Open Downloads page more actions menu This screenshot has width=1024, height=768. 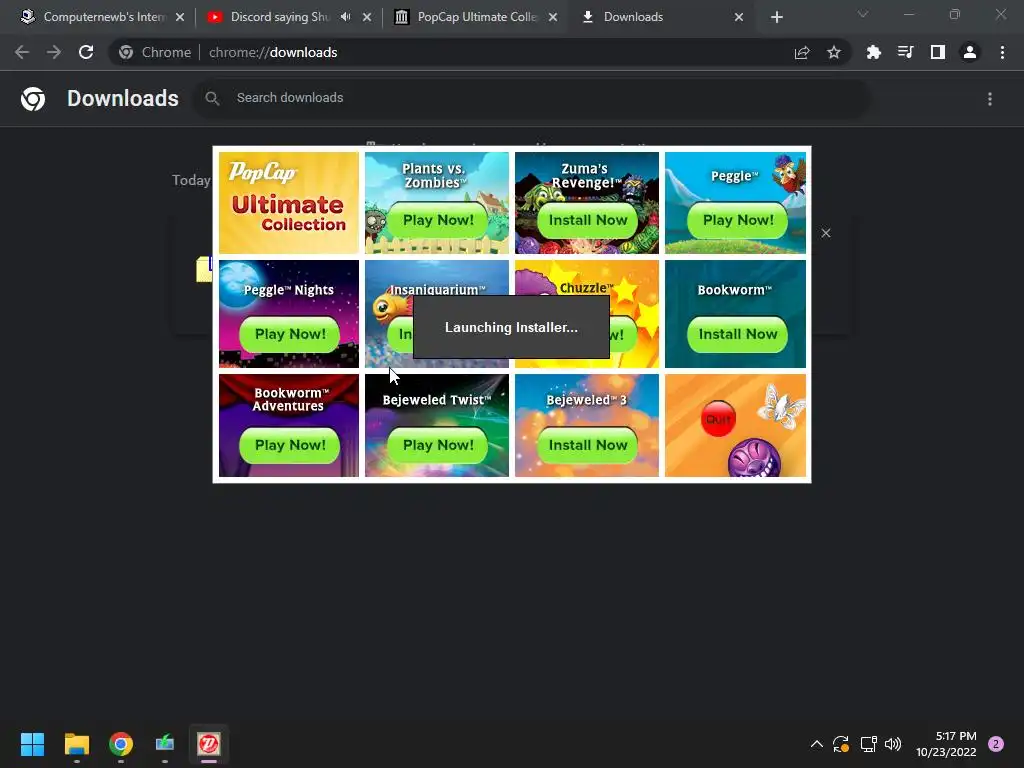(990, 99)
